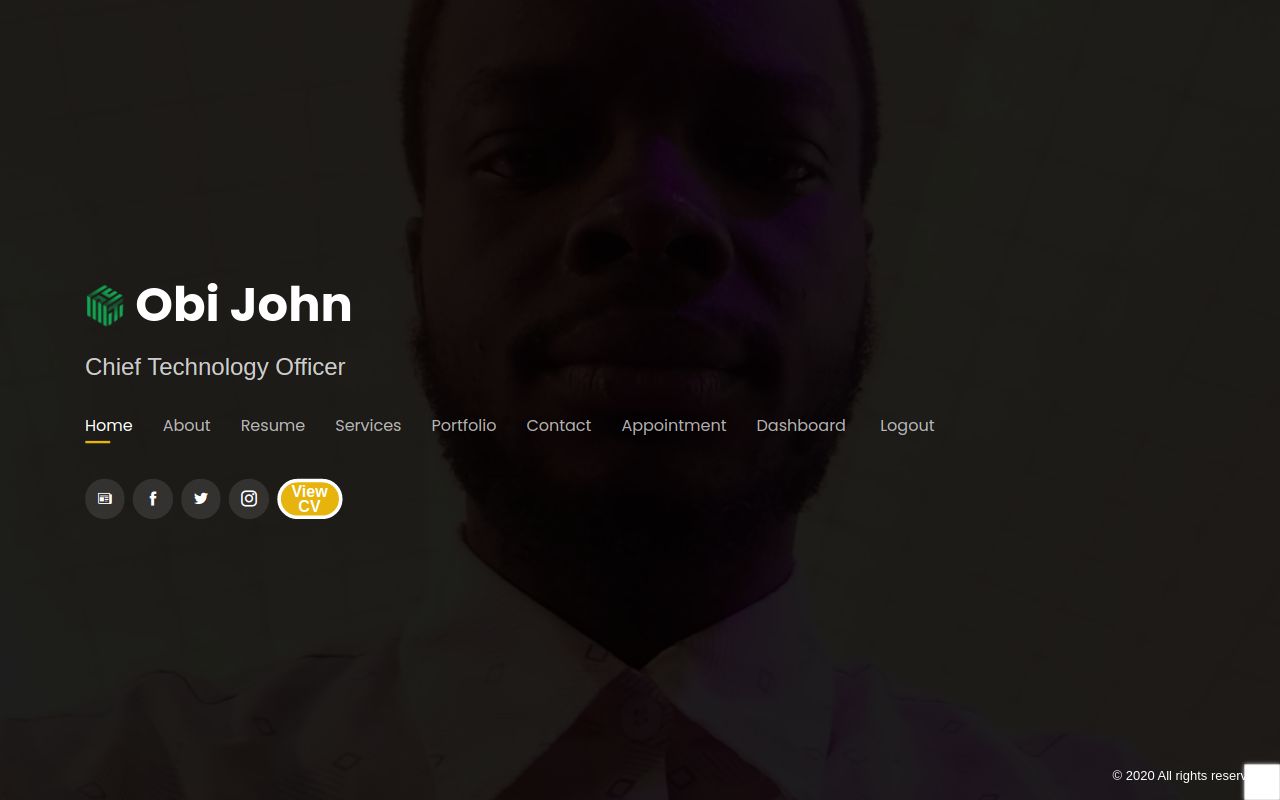Click the white badge box in corner

coord(1262,782)
